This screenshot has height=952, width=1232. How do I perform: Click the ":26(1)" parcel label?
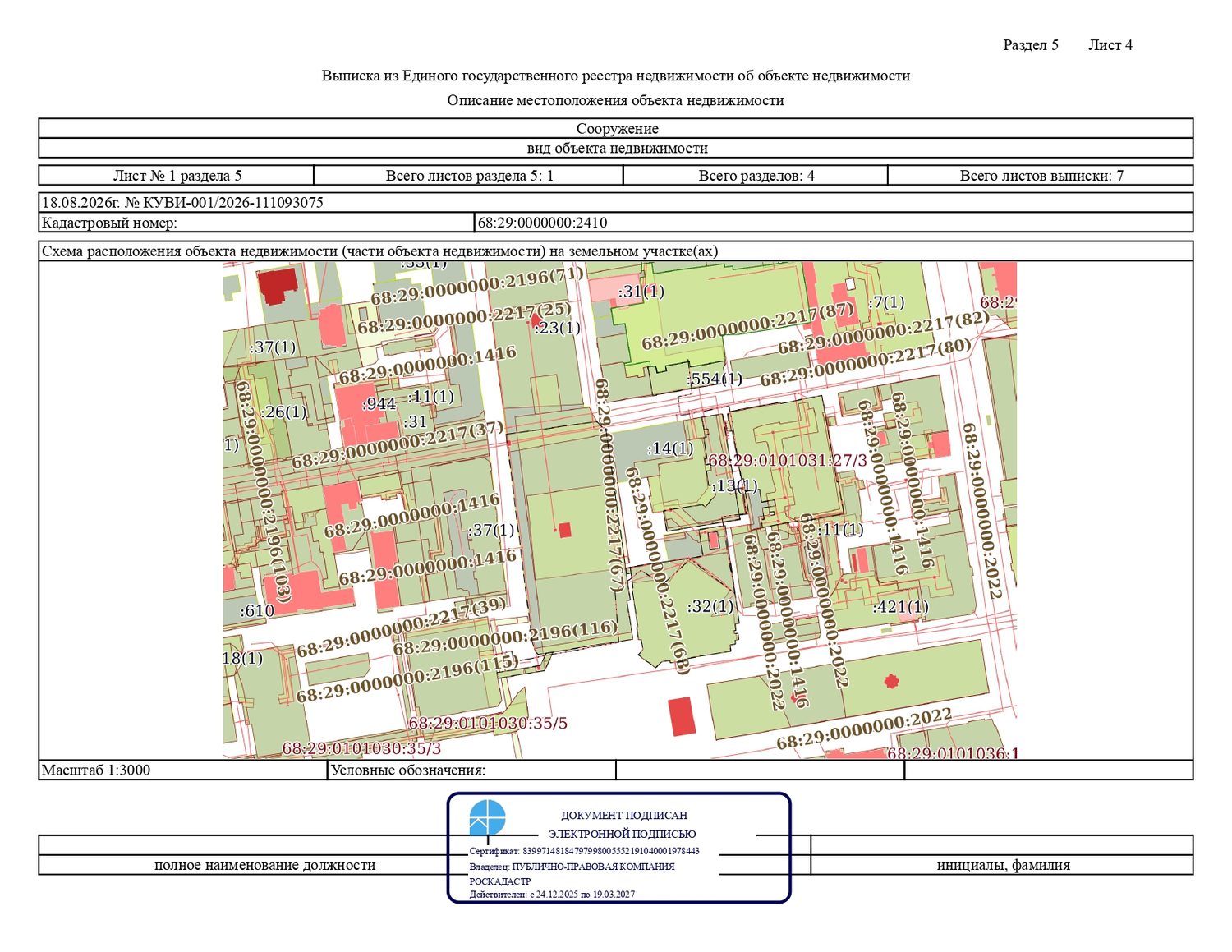click(x=283, y=412)
